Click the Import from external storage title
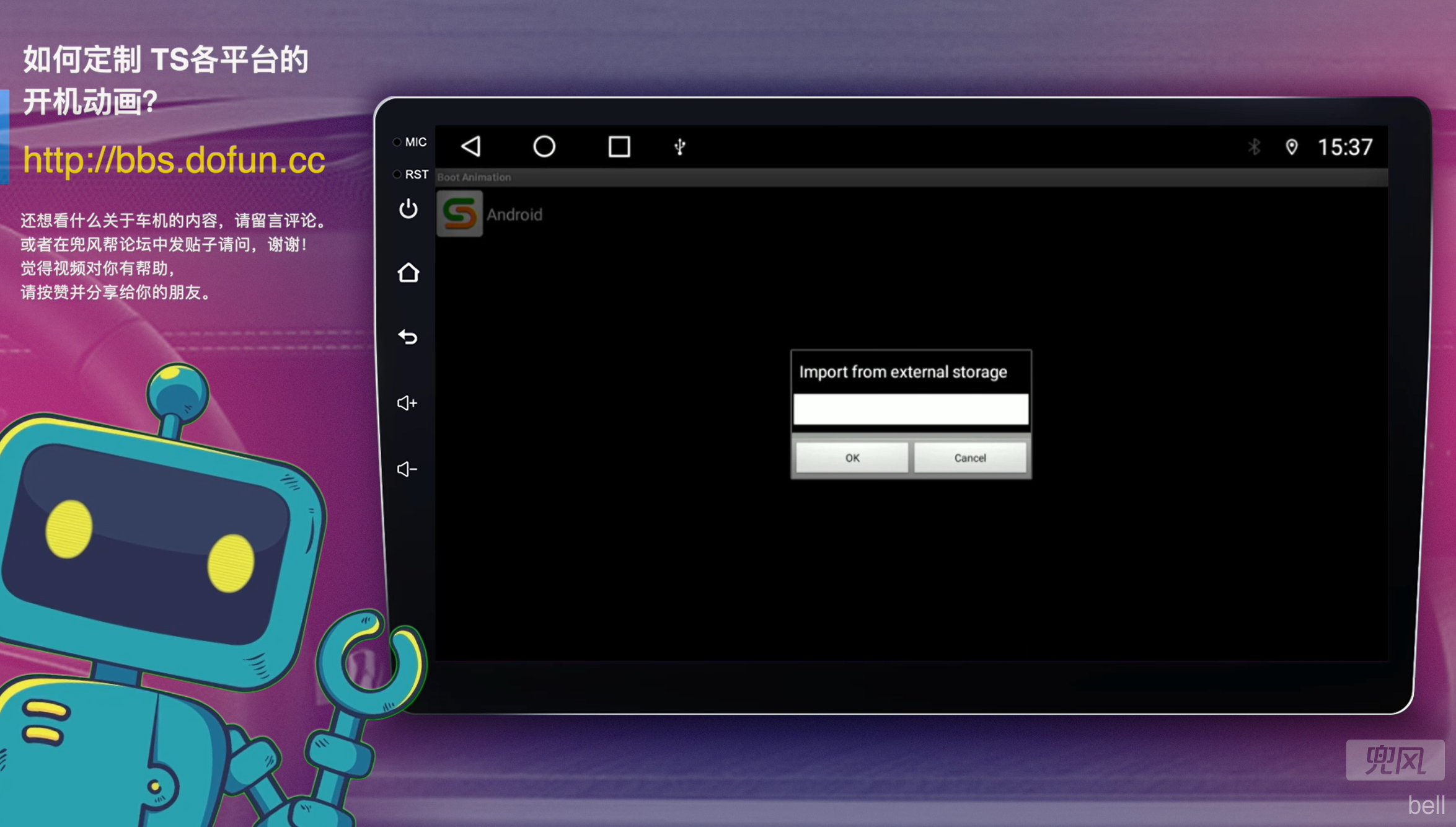Image resolution: width=1456 pixels, height=827 pixels. 902,372
